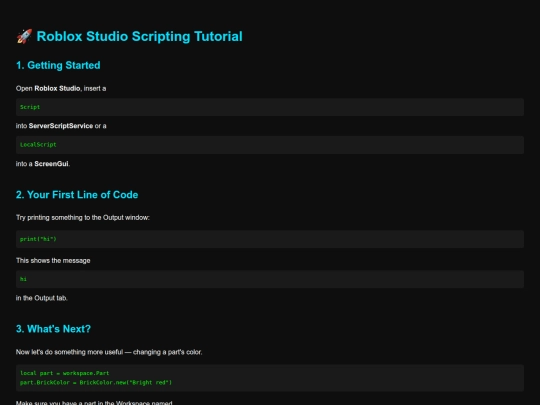
Task: Click the 'LocalScript' code block
Action: tap(270, 145)
